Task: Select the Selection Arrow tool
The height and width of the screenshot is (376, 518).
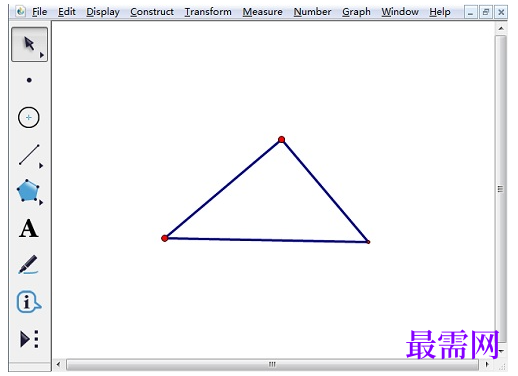Action: [29, 44]
